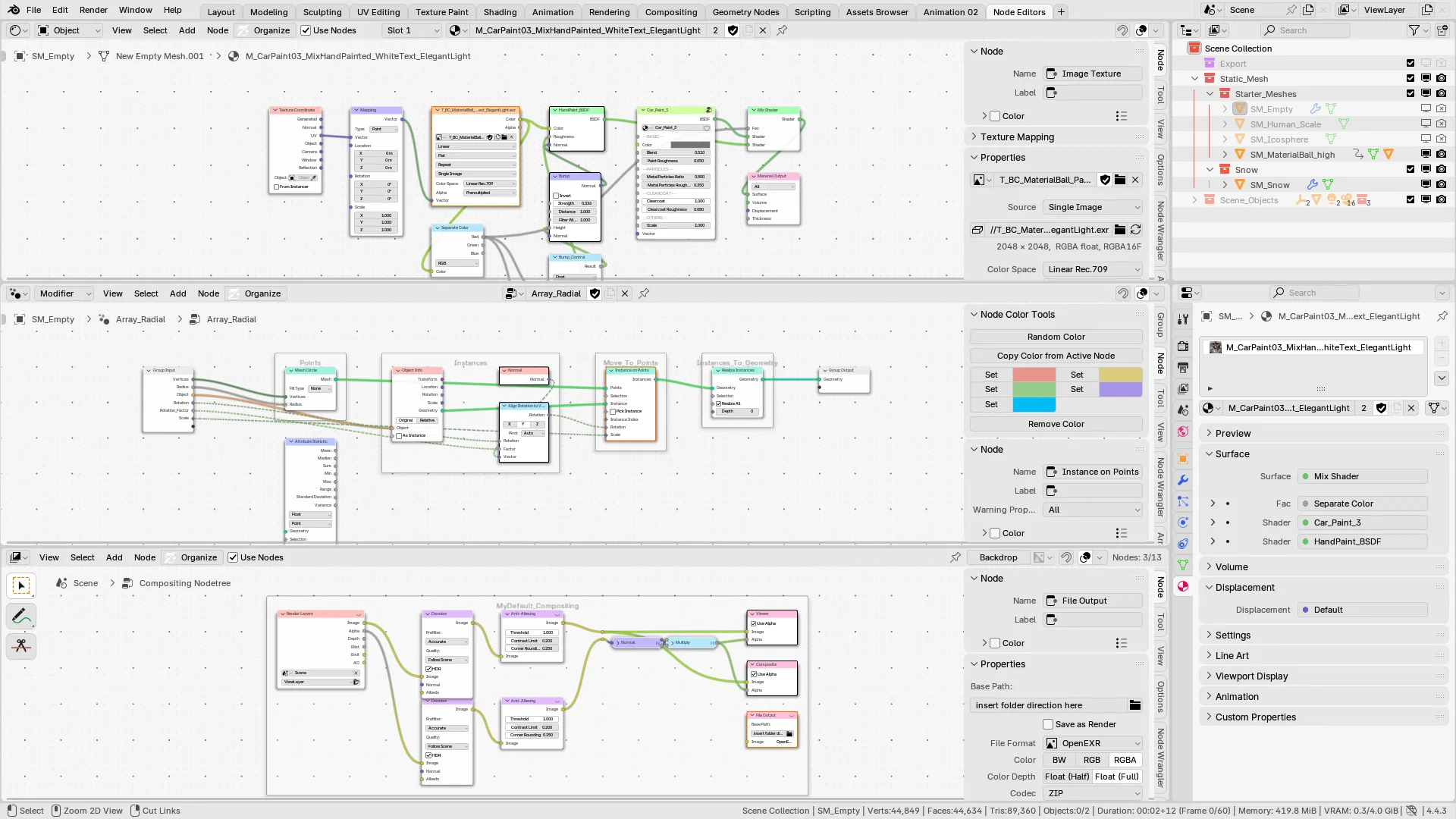Click the Blender logo menu icon
This screenshot has height=819, width=1456.
(x=12, y=10)
